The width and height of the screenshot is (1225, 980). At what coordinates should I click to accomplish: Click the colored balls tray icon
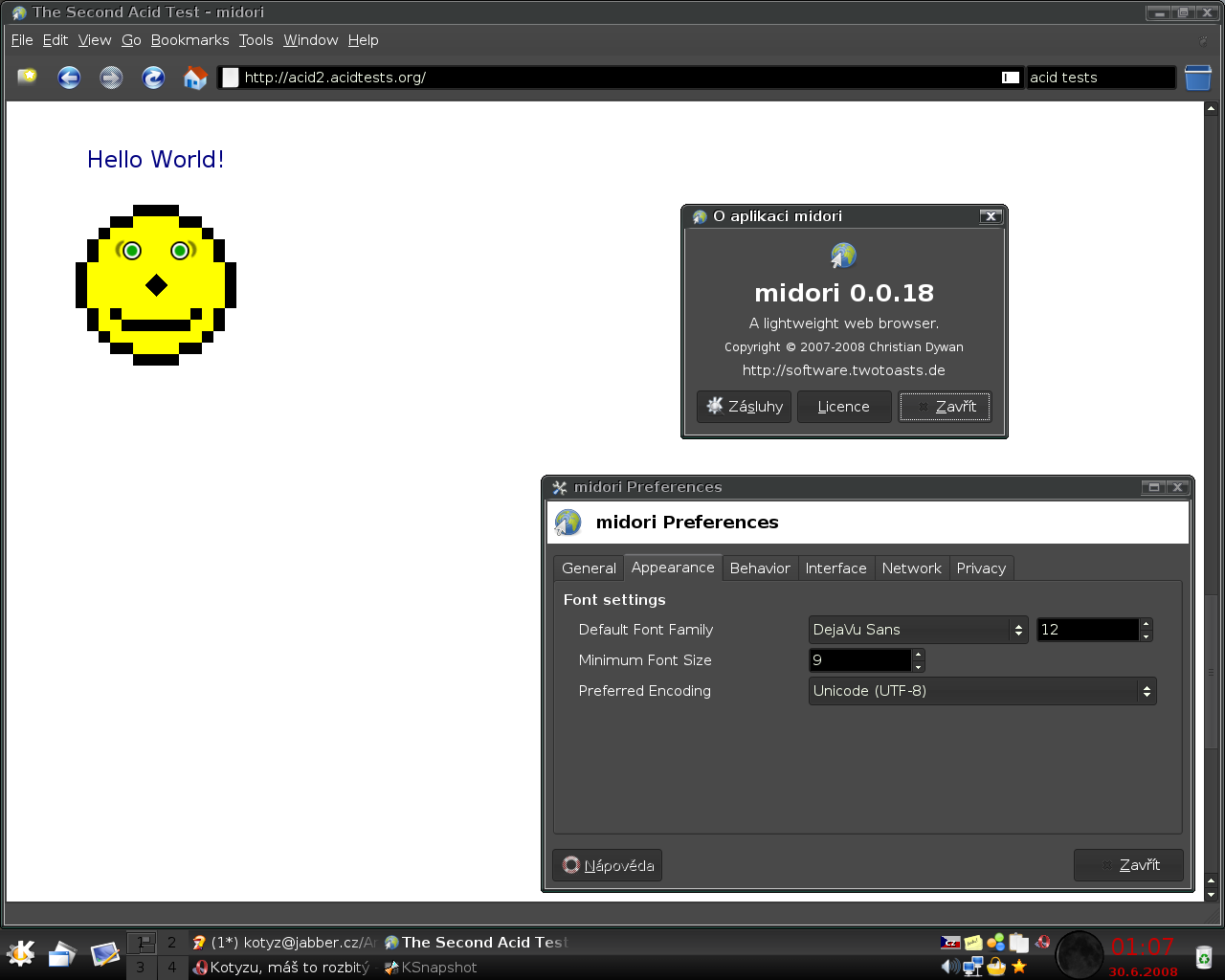pos(996,943)
